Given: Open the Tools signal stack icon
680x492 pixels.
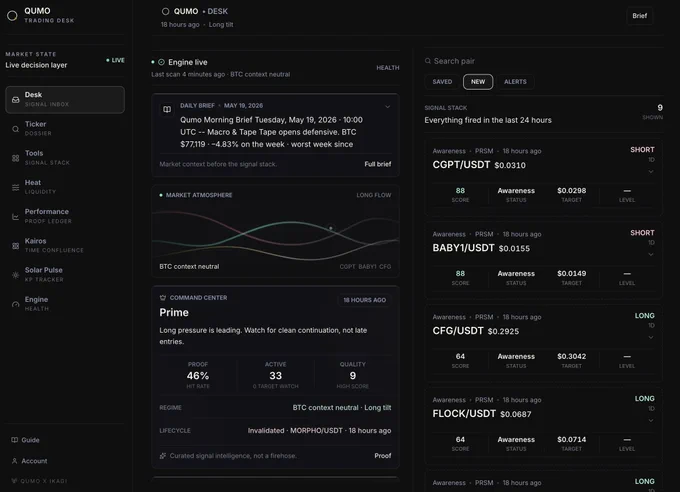Looking at the screenshot, I should (x=16, y=158).
